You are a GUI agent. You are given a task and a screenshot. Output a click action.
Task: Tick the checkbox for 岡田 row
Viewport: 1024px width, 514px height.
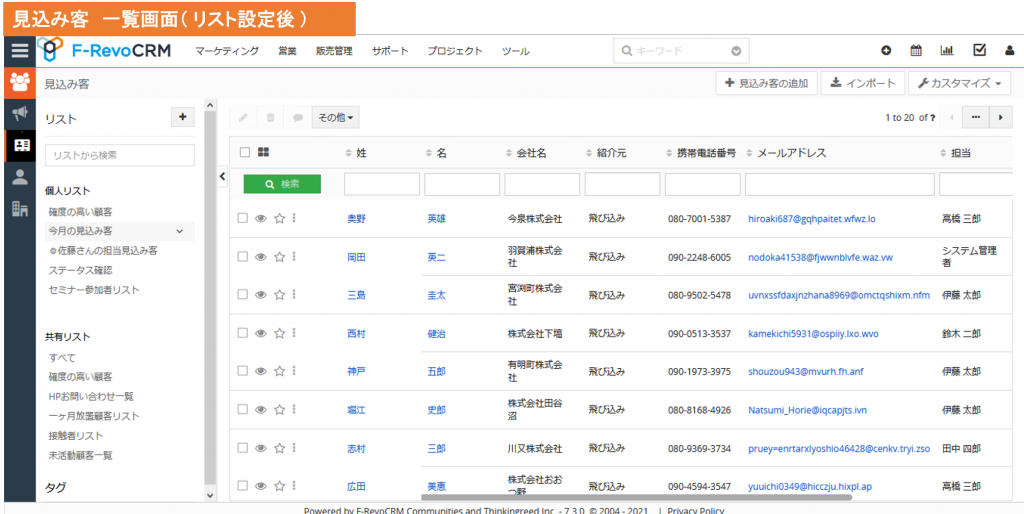242,257
